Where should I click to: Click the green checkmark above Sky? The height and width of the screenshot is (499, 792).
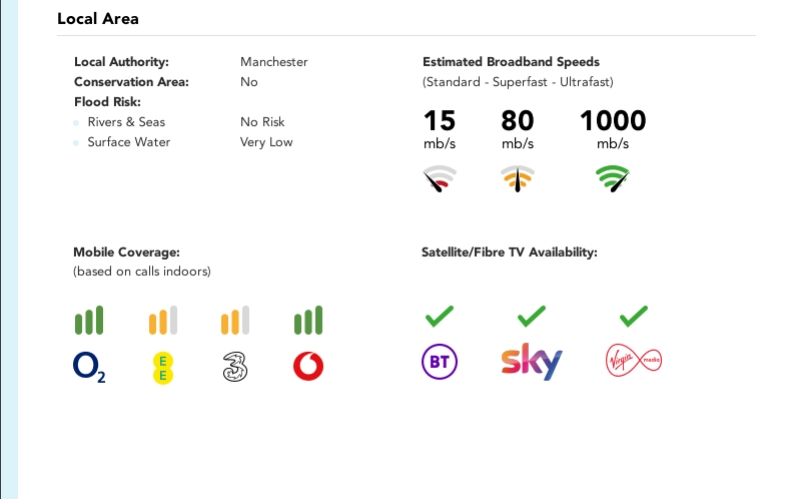point(531,317)
